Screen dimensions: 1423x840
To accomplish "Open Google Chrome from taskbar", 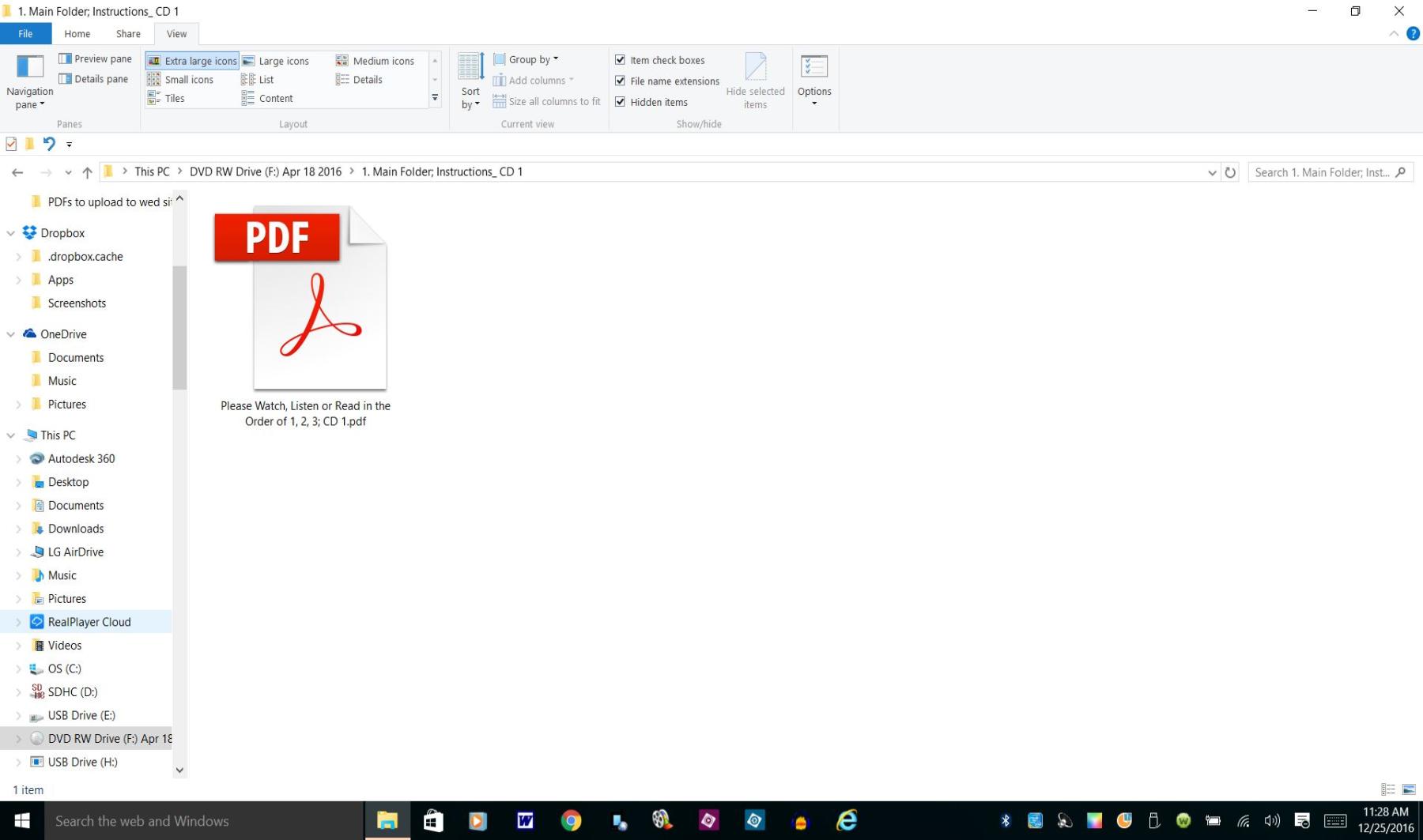I will (571, 821).
